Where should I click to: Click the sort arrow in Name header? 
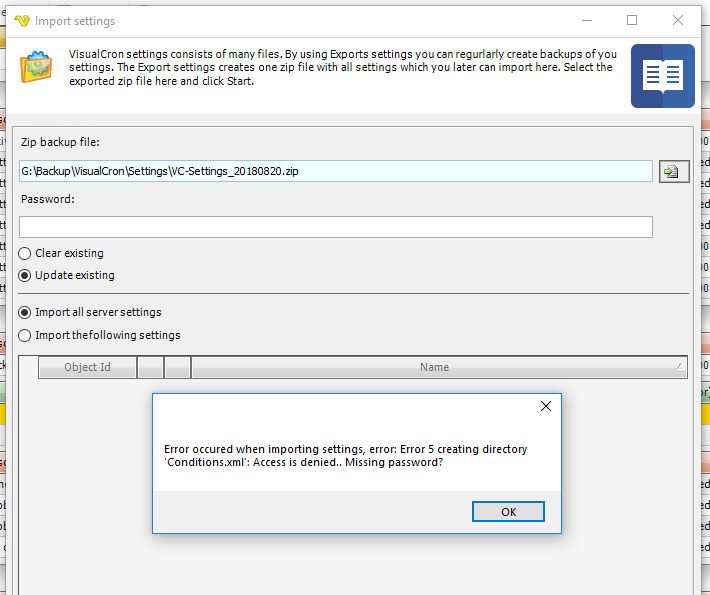(x=679, y=367)
